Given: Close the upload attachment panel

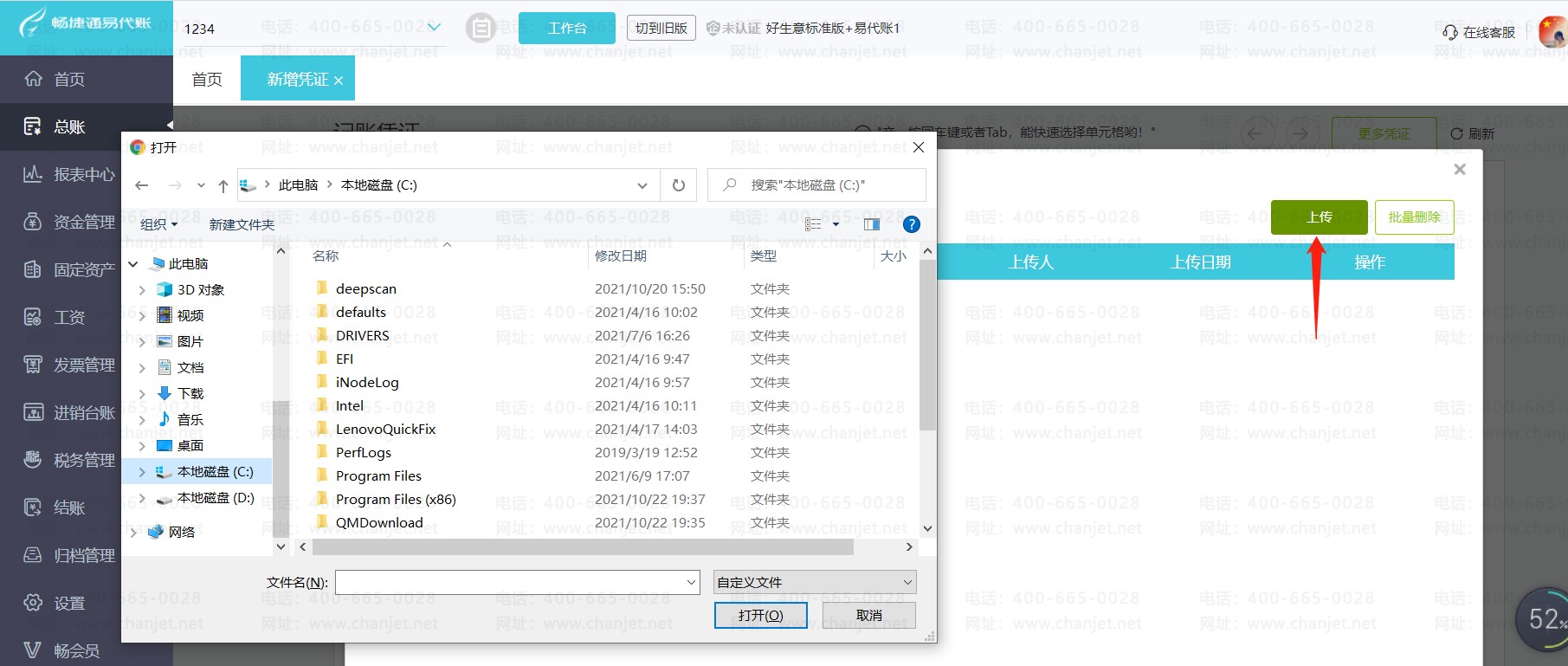Looking at the screenshot, I should pyautogui.click(x=1460, y=169).
